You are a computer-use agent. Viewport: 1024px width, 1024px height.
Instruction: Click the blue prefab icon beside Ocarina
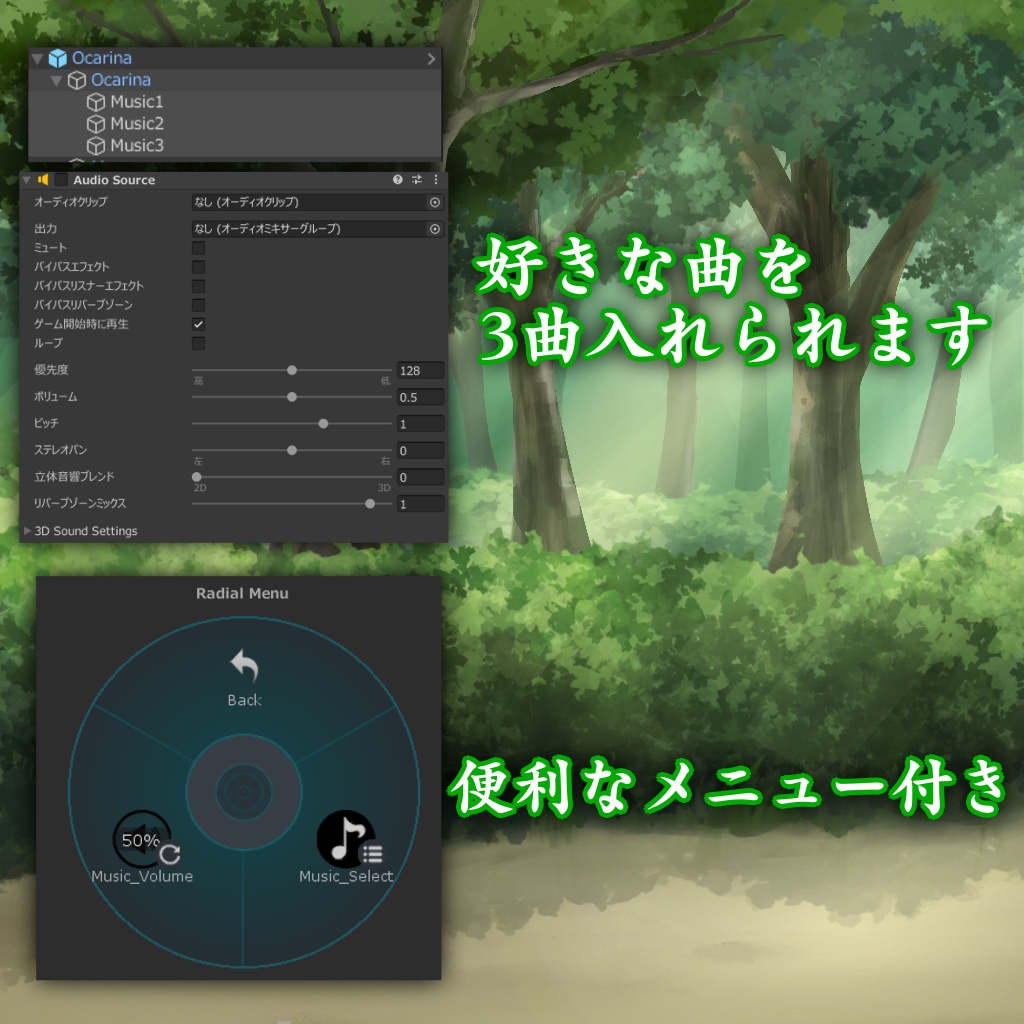[57, 58]
